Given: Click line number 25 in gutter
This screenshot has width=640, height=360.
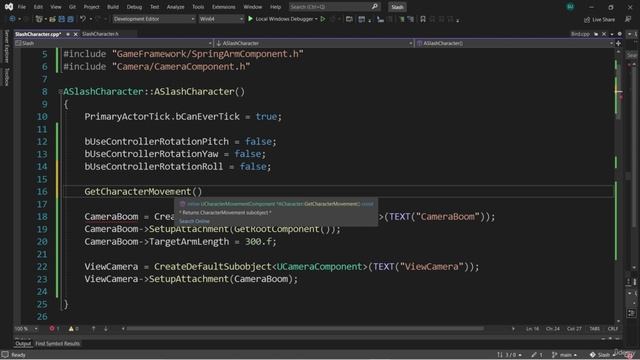Looking at the screenshot, I should tap(42, 304).
